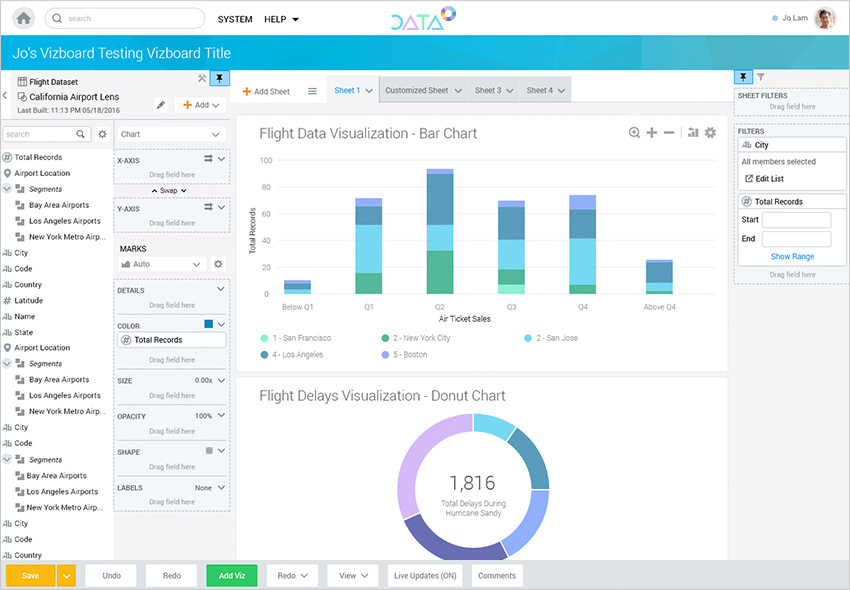The height and width of the screenshot is (590, 850).
Task: Click the field list gear icon beside search
Action: pos(102,134)
